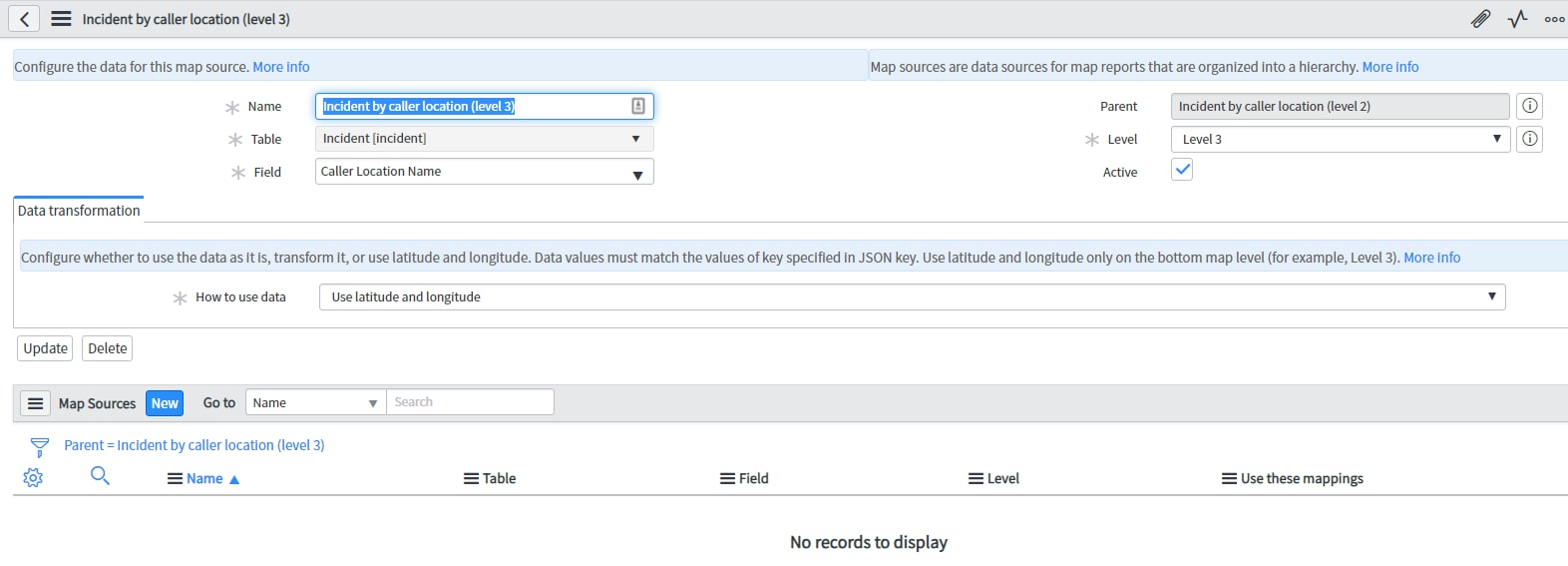Click the info icon next to Level
The image size is (1568, 566).
tap(1529, 139)
